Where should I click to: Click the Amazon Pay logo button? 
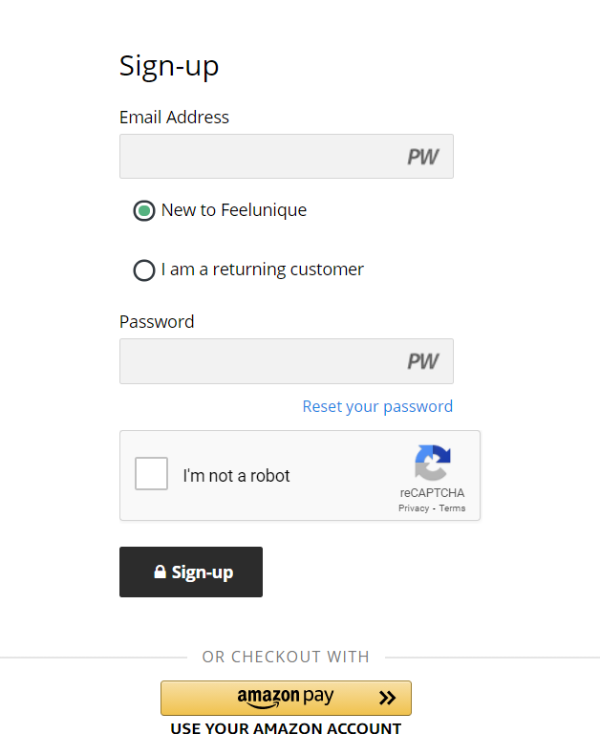[x=285, y=697]
